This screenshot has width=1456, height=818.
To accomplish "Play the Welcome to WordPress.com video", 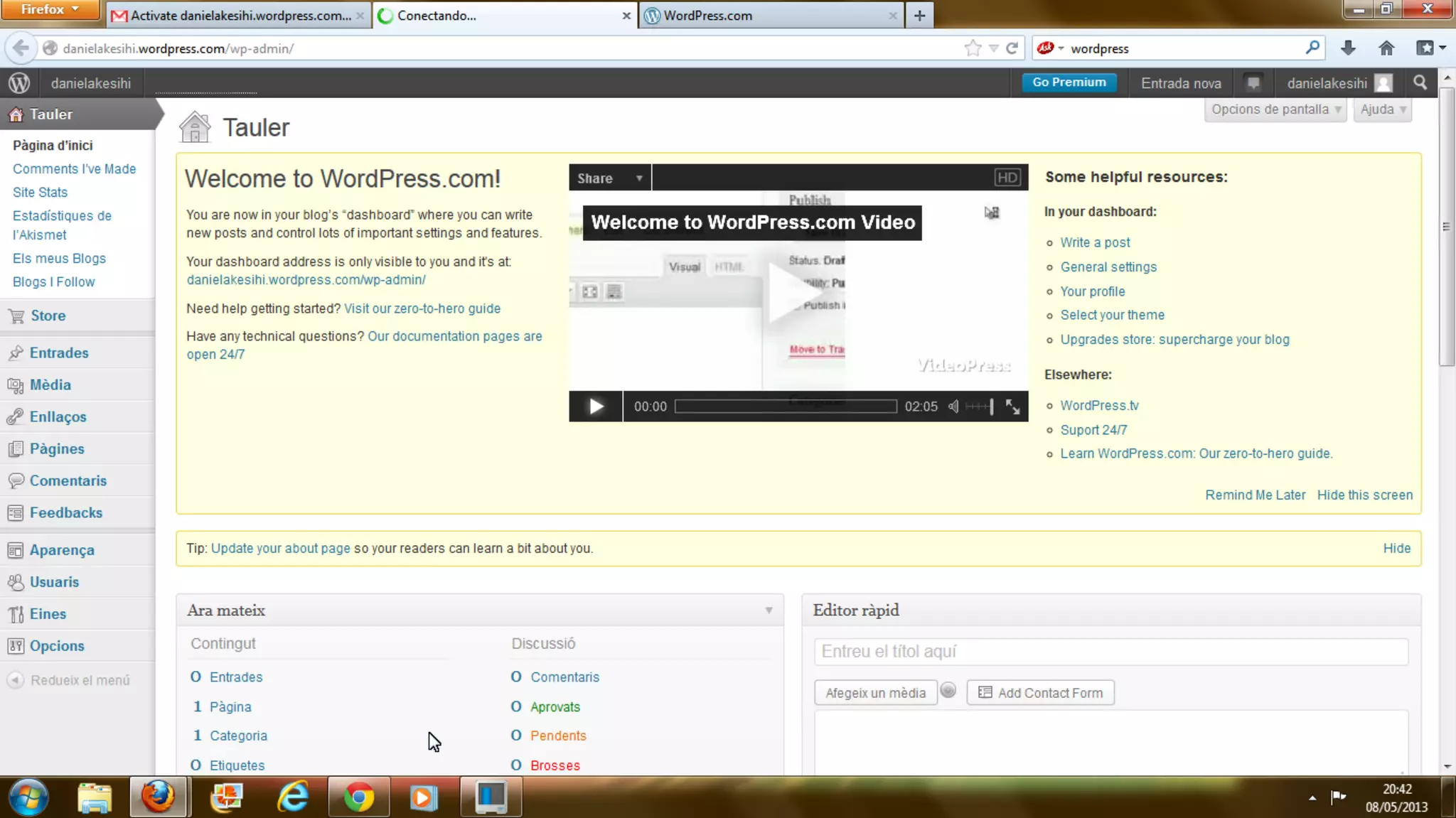I will 596,407.
